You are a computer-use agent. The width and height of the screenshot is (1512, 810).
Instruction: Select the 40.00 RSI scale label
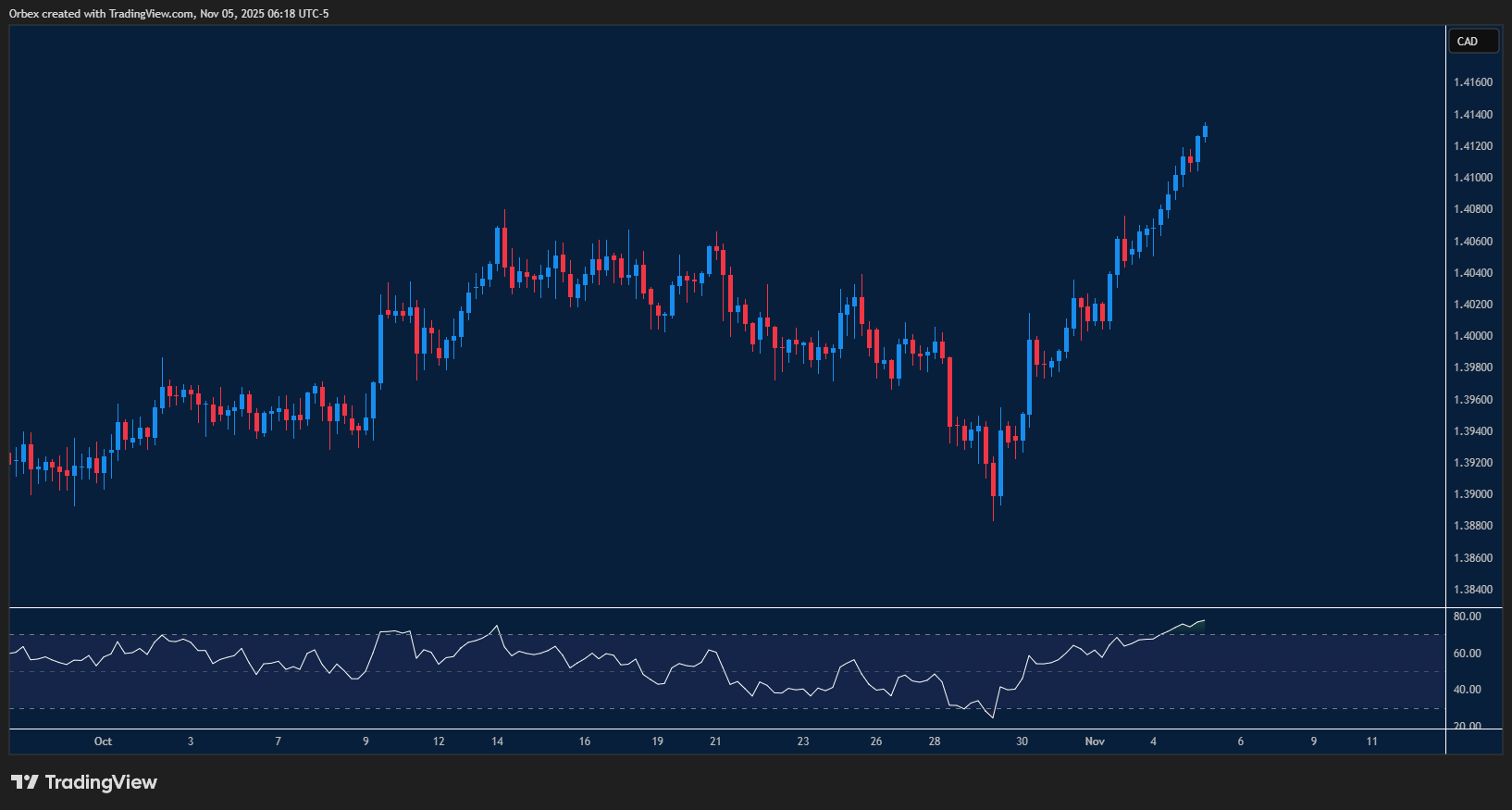1467,690
